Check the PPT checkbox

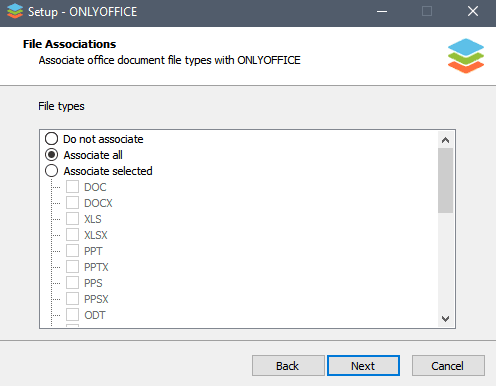(72, 251)
